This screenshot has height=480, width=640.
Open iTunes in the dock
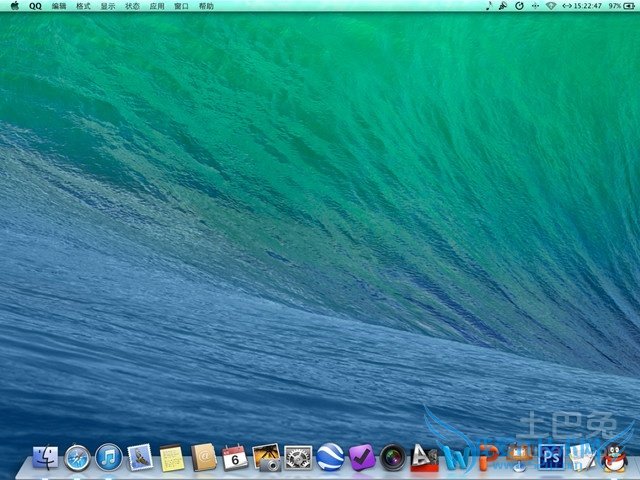[x=109, y=458]
